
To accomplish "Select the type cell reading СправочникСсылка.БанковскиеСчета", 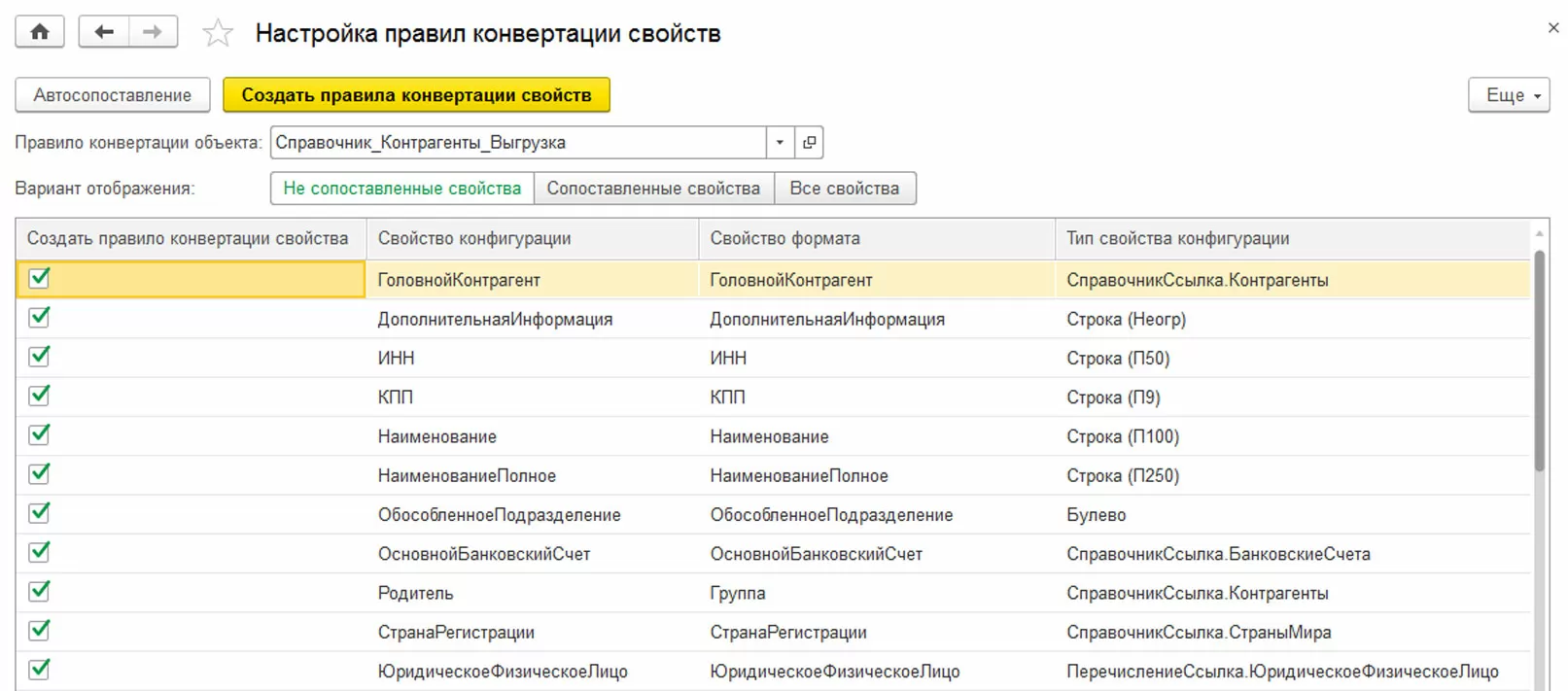I will point(1293,554).
